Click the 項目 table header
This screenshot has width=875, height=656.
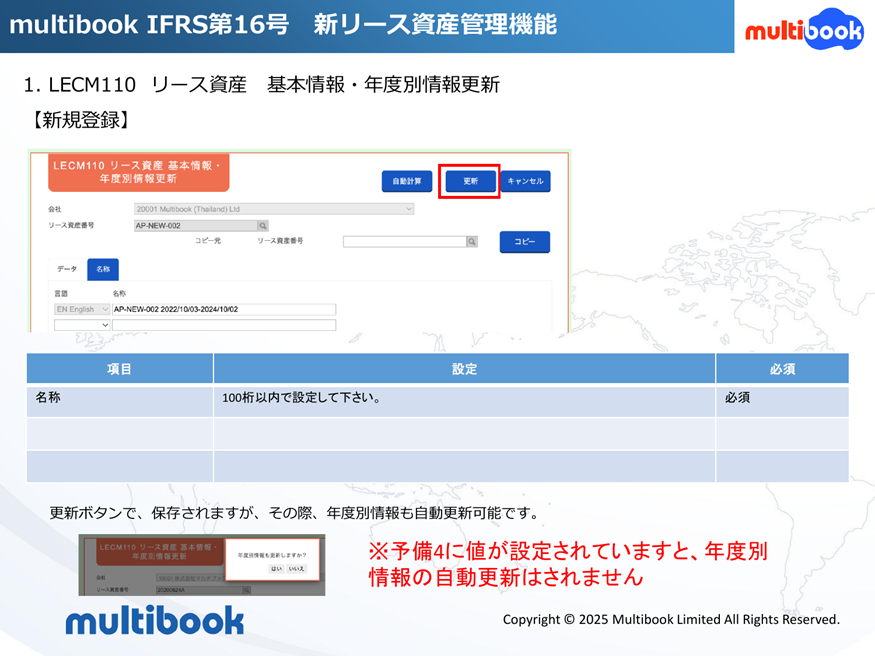(x=119, y=369)
